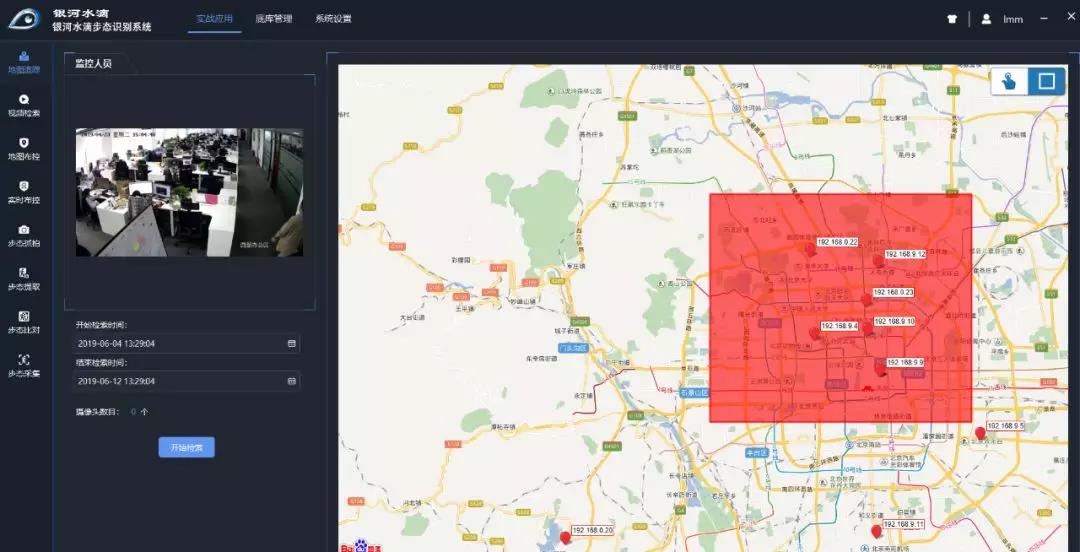Viewport: 1080px width, 552px height.
Task: Switch to the 底库管理 tab
Action: (x=273, y=19)
